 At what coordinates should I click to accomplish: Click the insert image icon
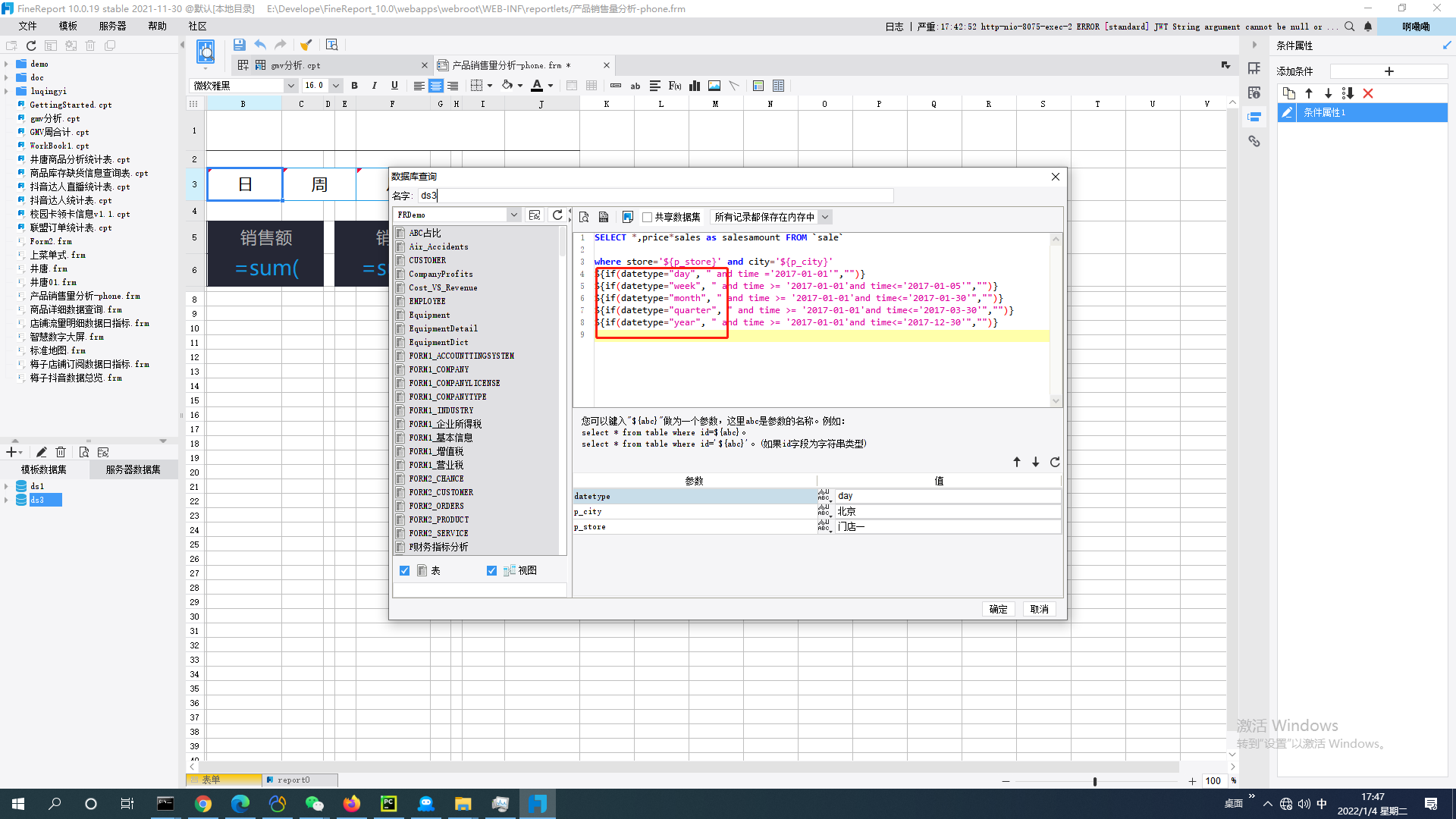714,86
